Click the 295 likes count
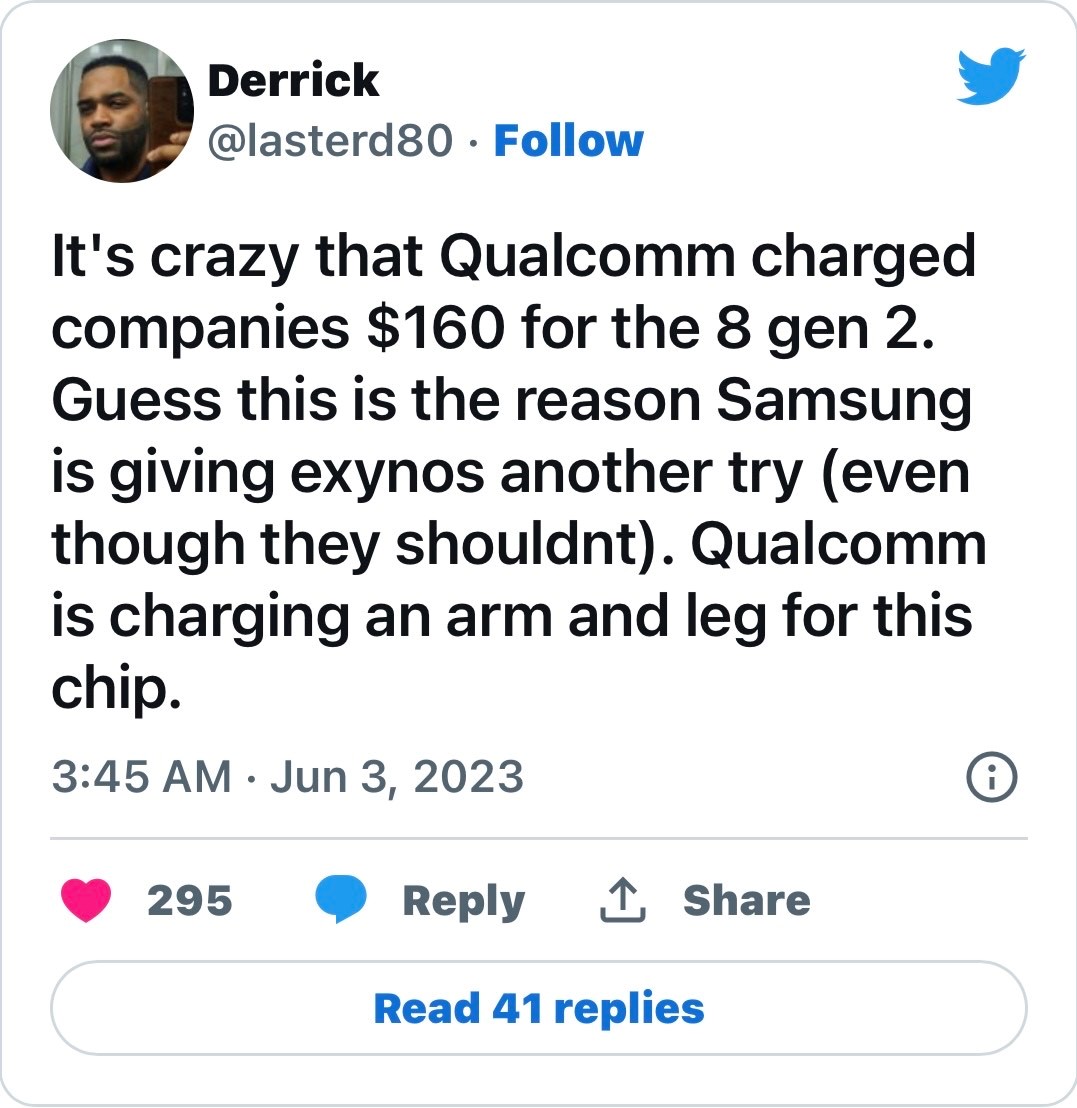Screen dimensions: 1077x1108 coord(189,900)
